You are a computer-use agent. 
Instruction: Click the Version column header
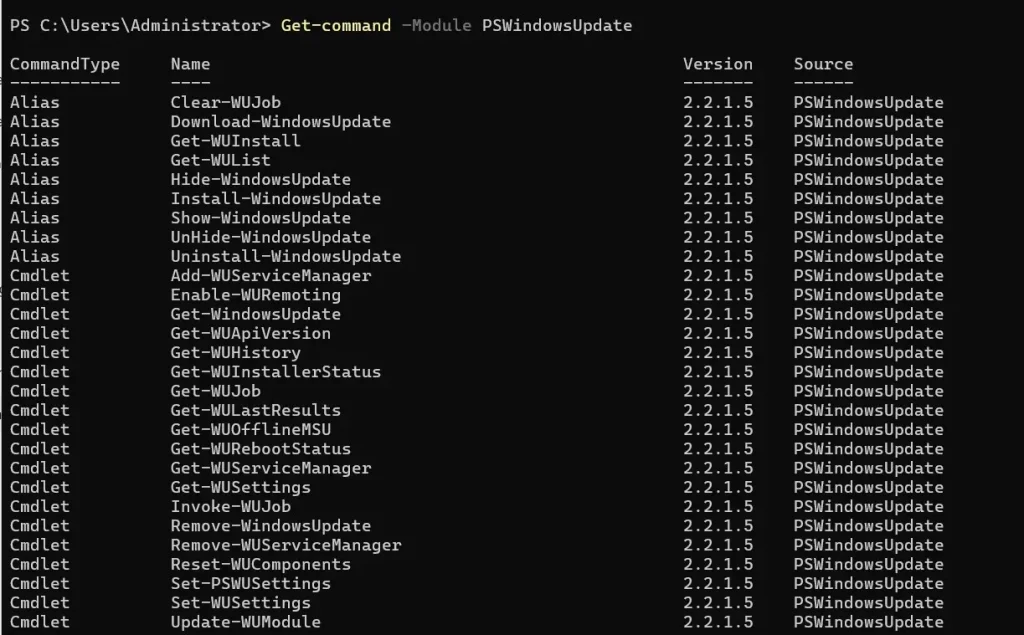pos(718,64)
